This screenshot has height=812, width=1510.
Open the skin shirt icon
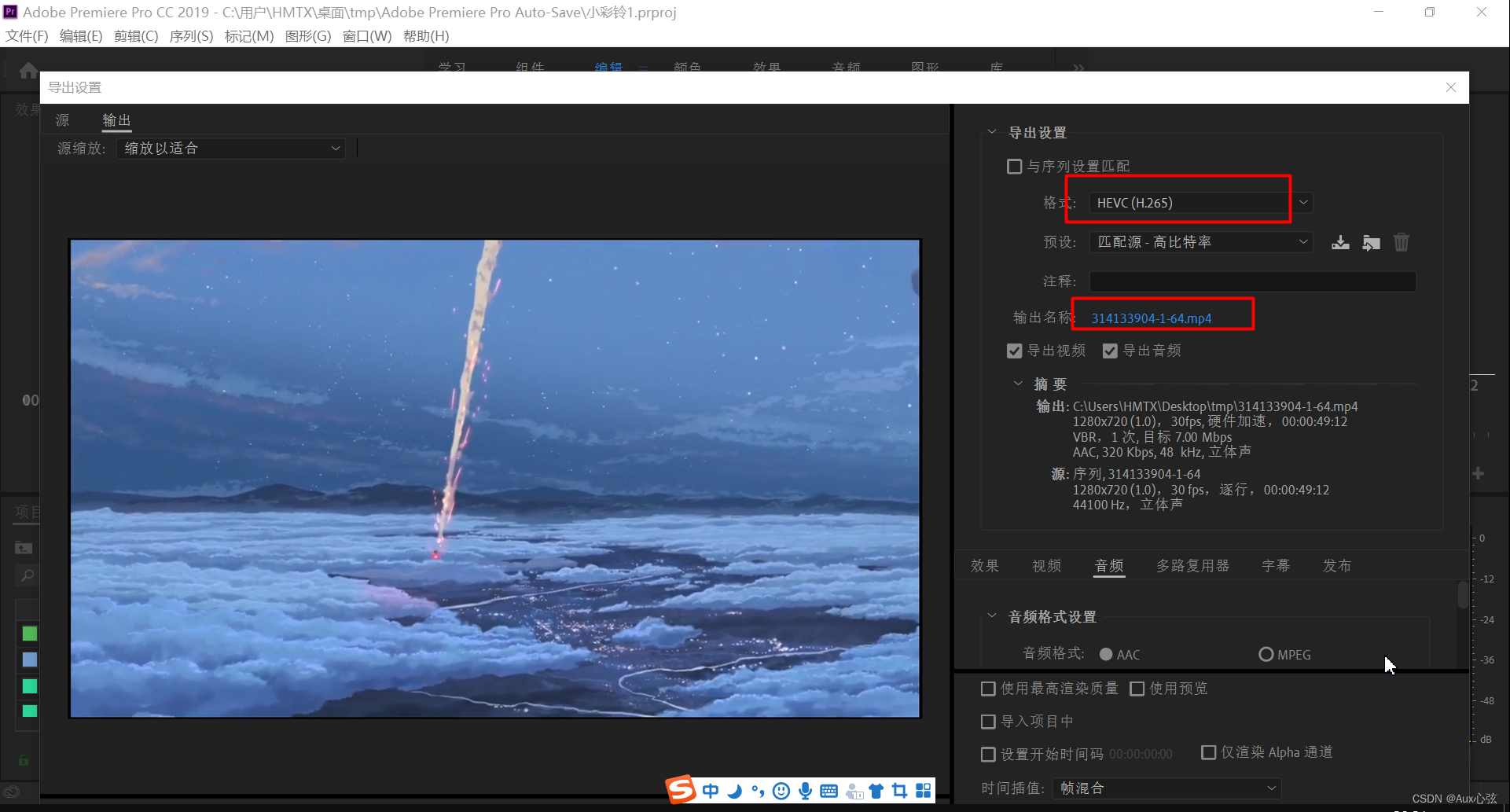(876, 791)
